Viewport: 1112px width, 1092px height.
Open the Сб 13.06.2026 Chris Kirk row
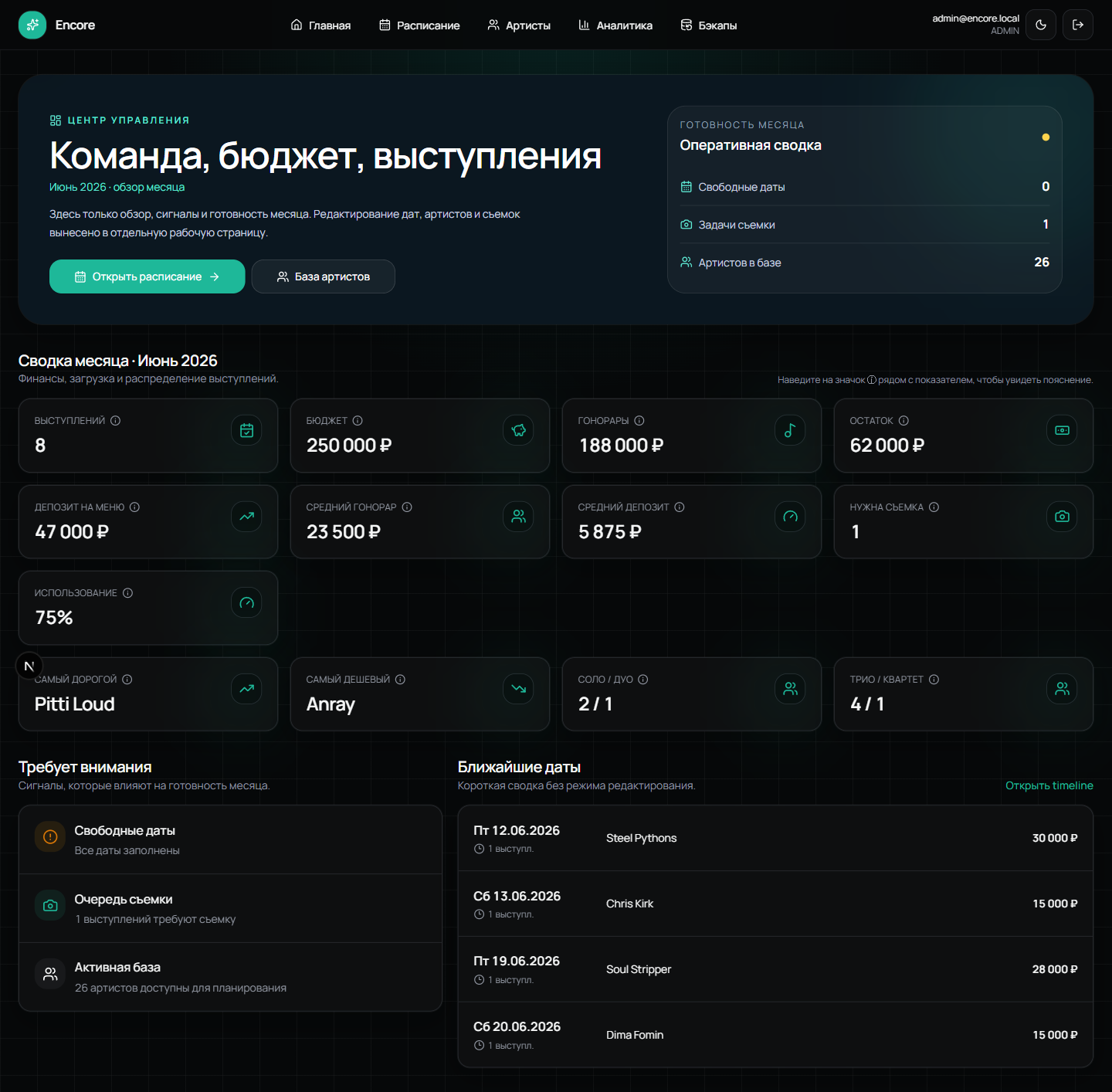[x=775, y=904]
